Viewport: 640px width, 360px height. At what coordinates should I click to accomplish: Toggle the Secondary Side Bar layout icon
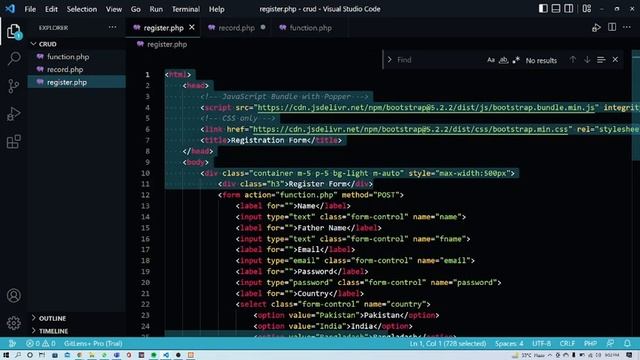568,9
